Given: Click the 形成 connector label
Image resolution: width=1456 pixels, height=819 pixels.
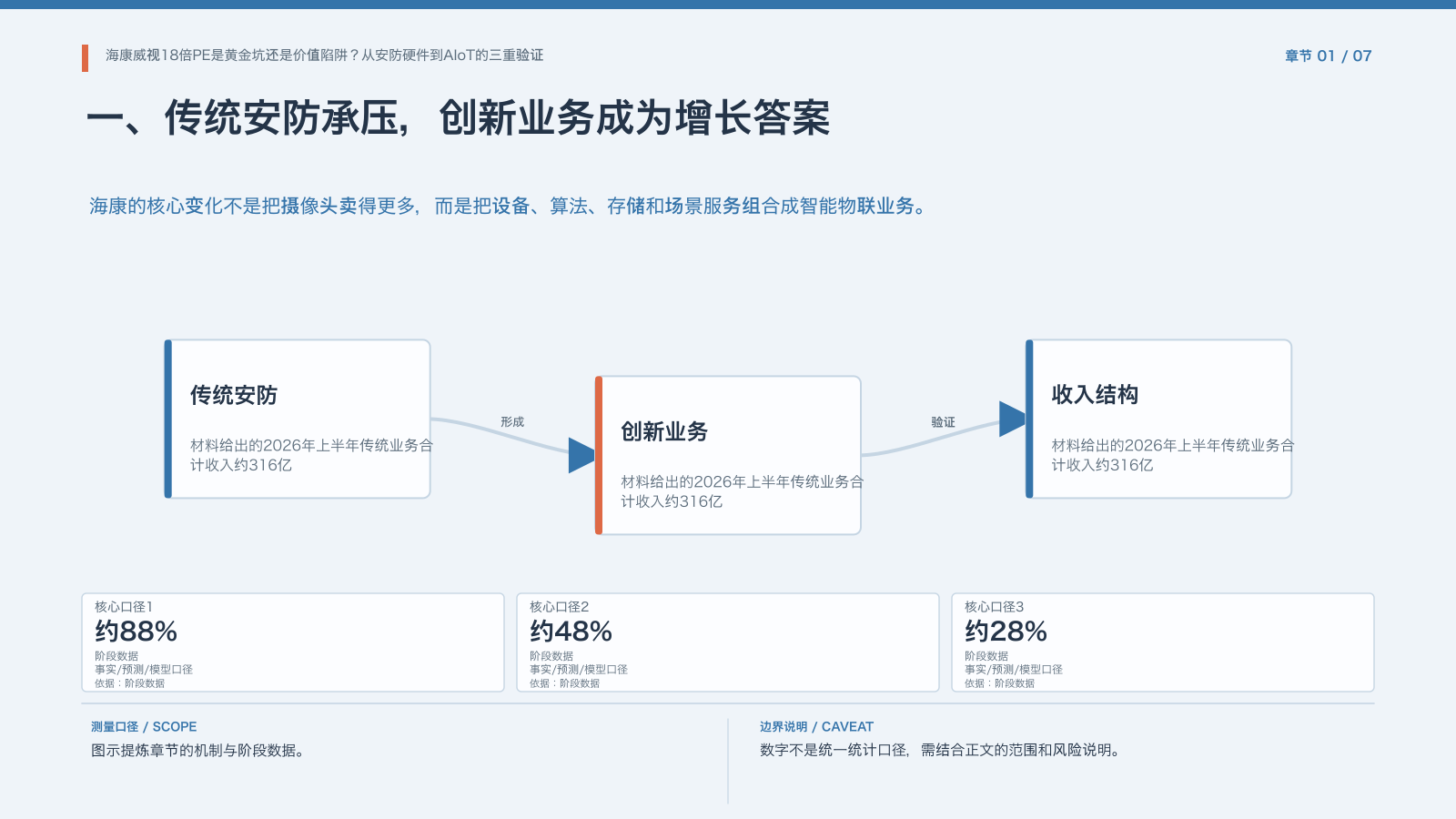Looking at the screenshot, I should click(x=512, y=422).
